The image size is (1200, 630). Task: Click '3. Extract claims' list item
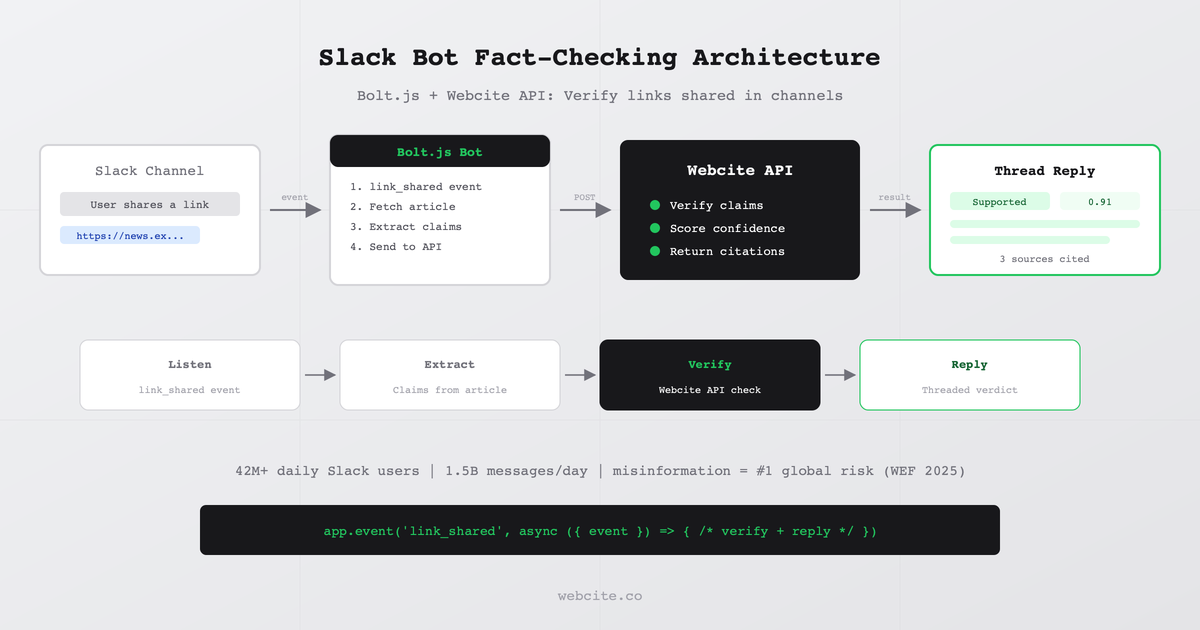click(406, 227)
